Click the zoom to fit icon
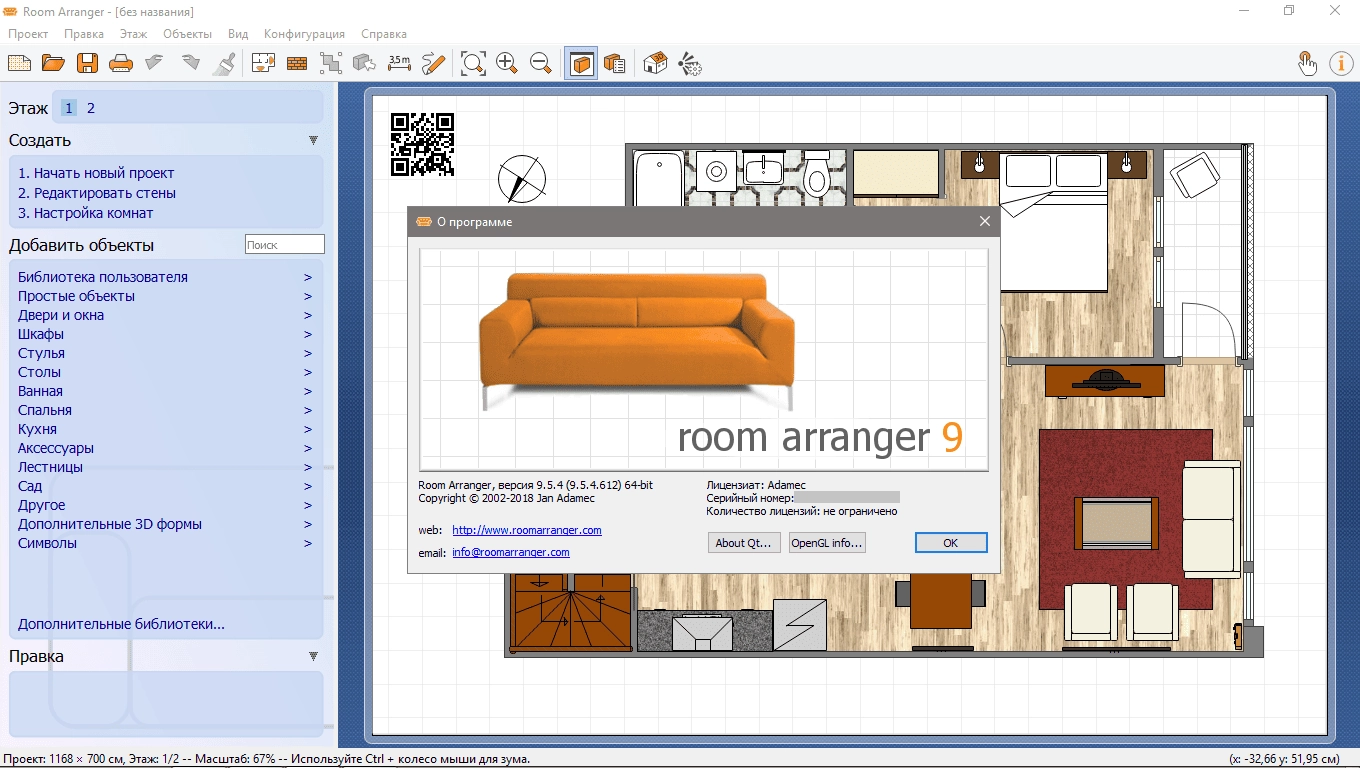 473,63
